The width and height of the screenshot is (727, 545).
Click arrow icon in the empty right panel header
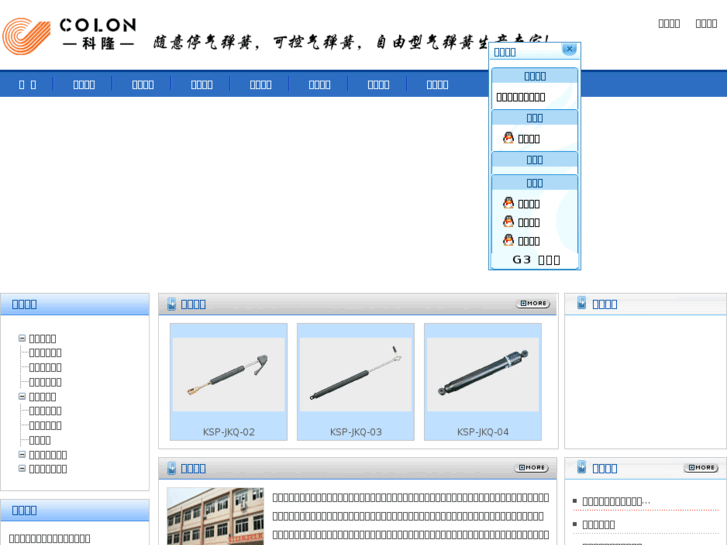coord(582,303)
